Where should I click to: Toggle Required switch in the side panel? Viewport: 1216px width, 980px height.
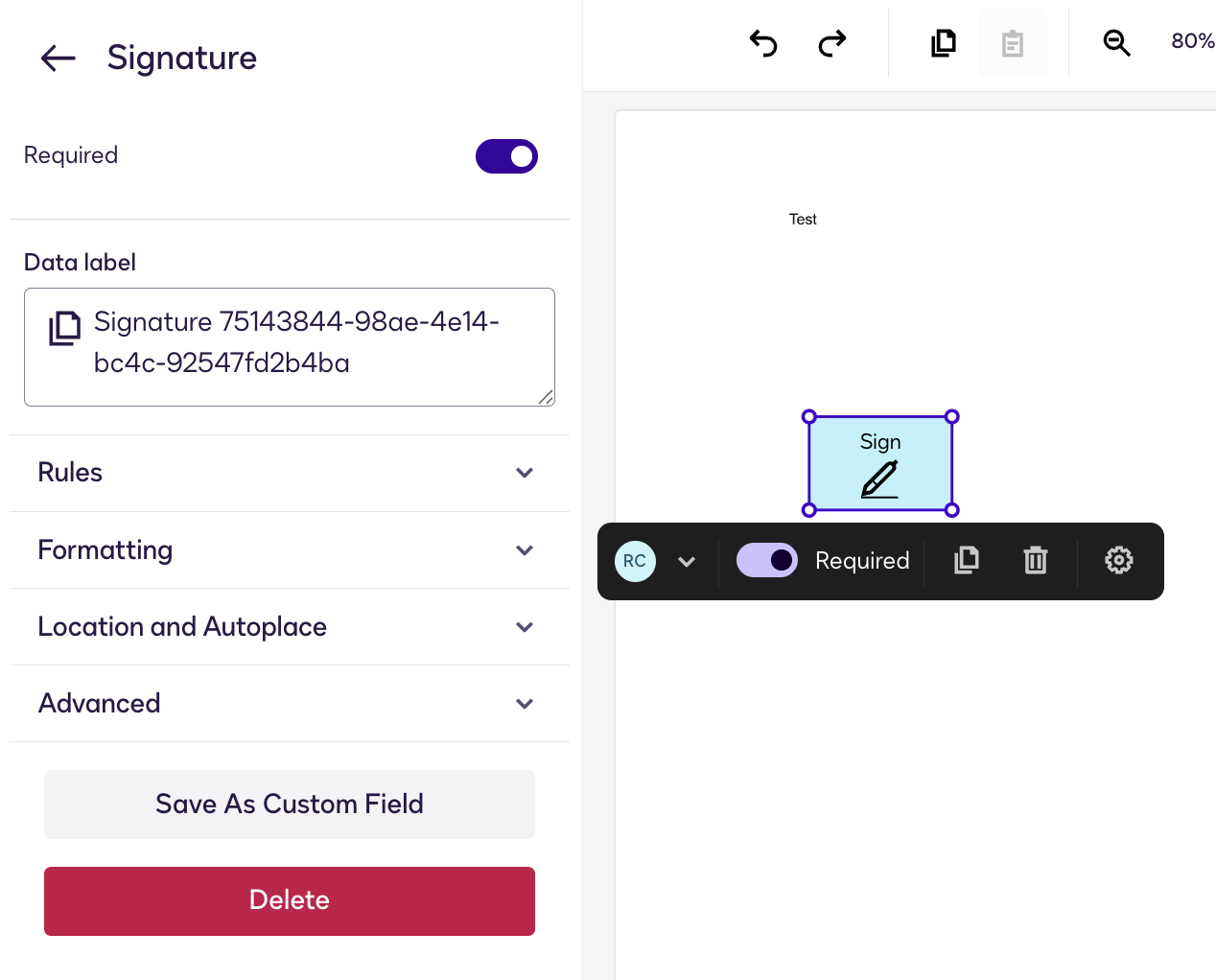tap(506, 156)
